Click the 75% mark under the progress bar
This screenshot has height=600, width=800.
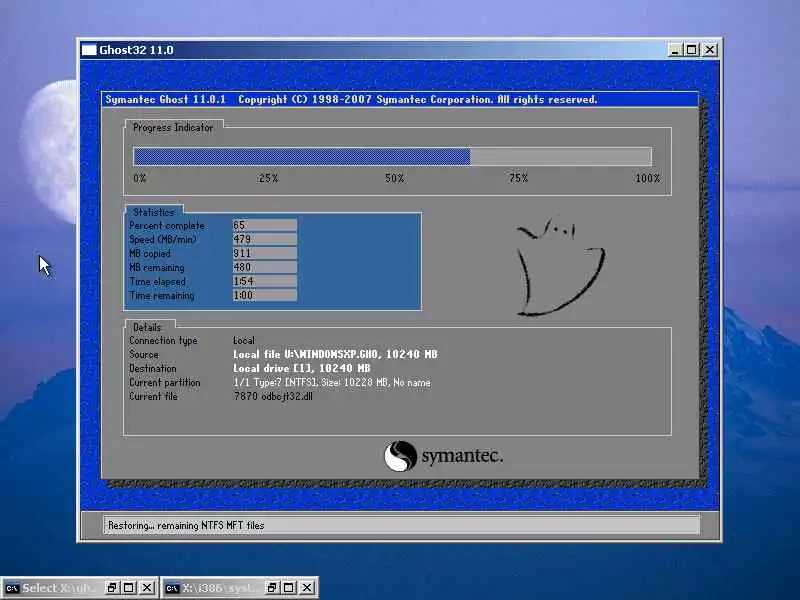[x=518, y=178]
